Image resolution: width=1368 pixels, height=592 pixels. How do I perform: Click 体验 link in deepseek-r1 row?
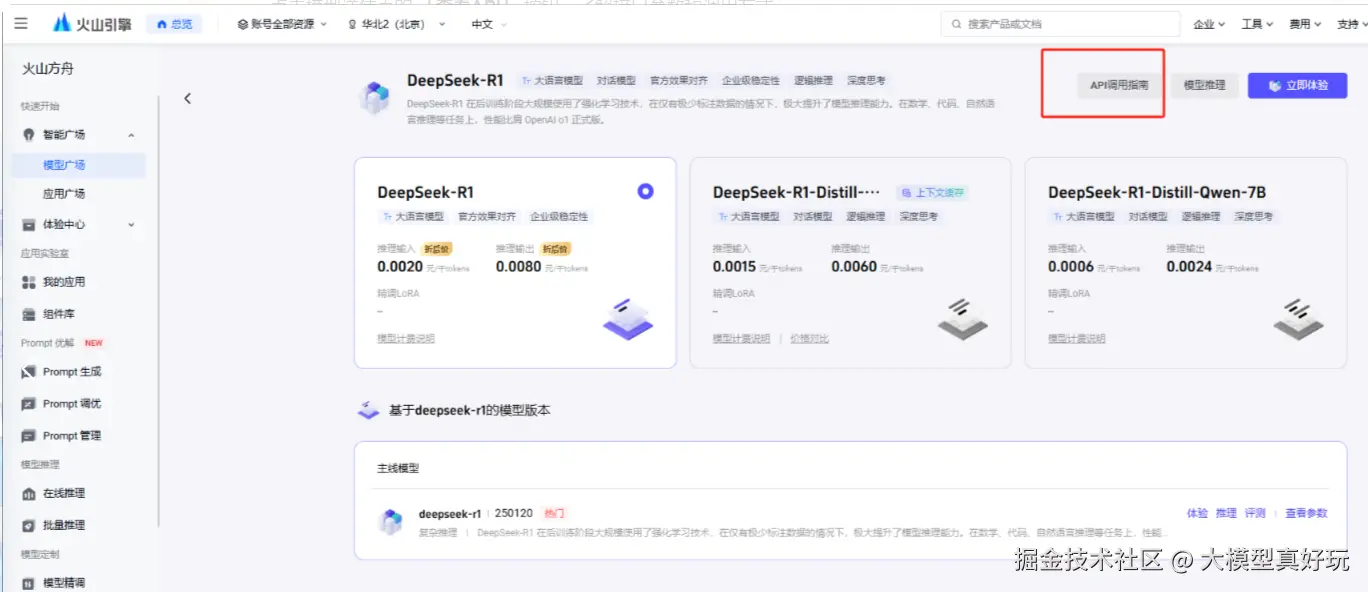(1197, 513)
